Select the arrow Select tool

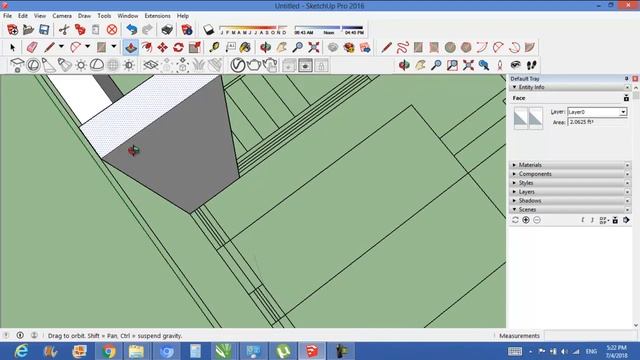pos(12,48)
